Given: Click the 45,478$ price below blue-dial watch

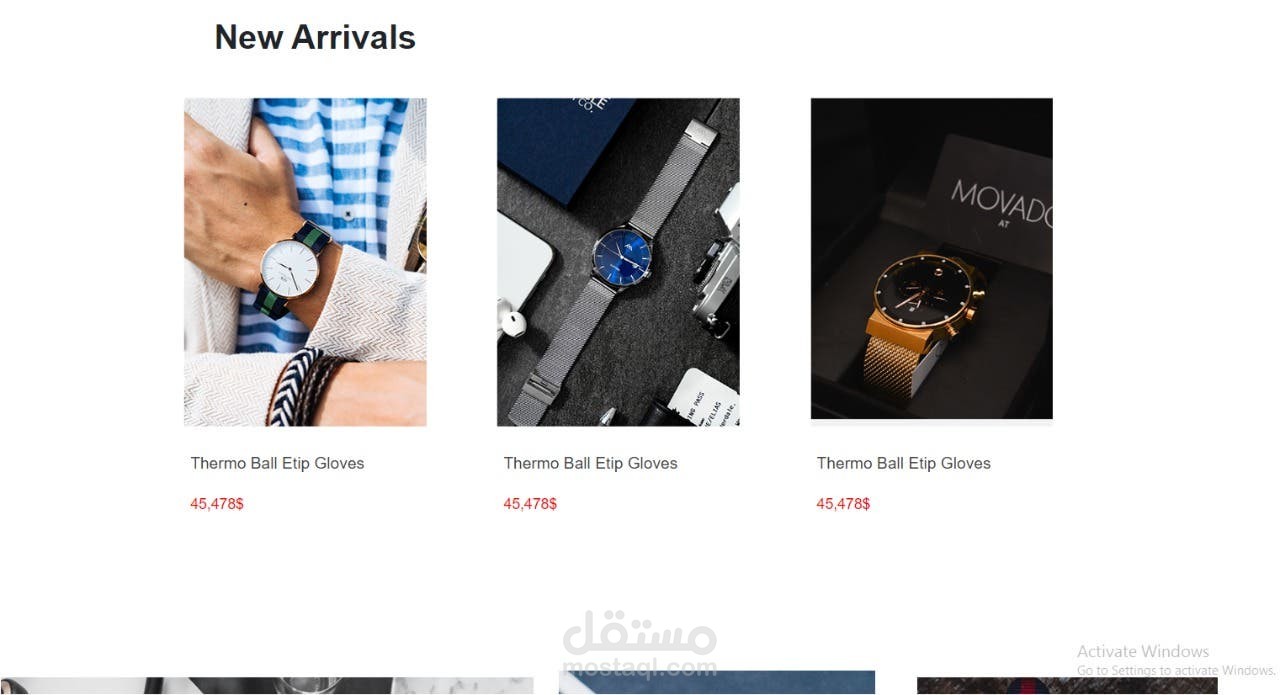Looking at the screenshot, I should coord(530,504).
